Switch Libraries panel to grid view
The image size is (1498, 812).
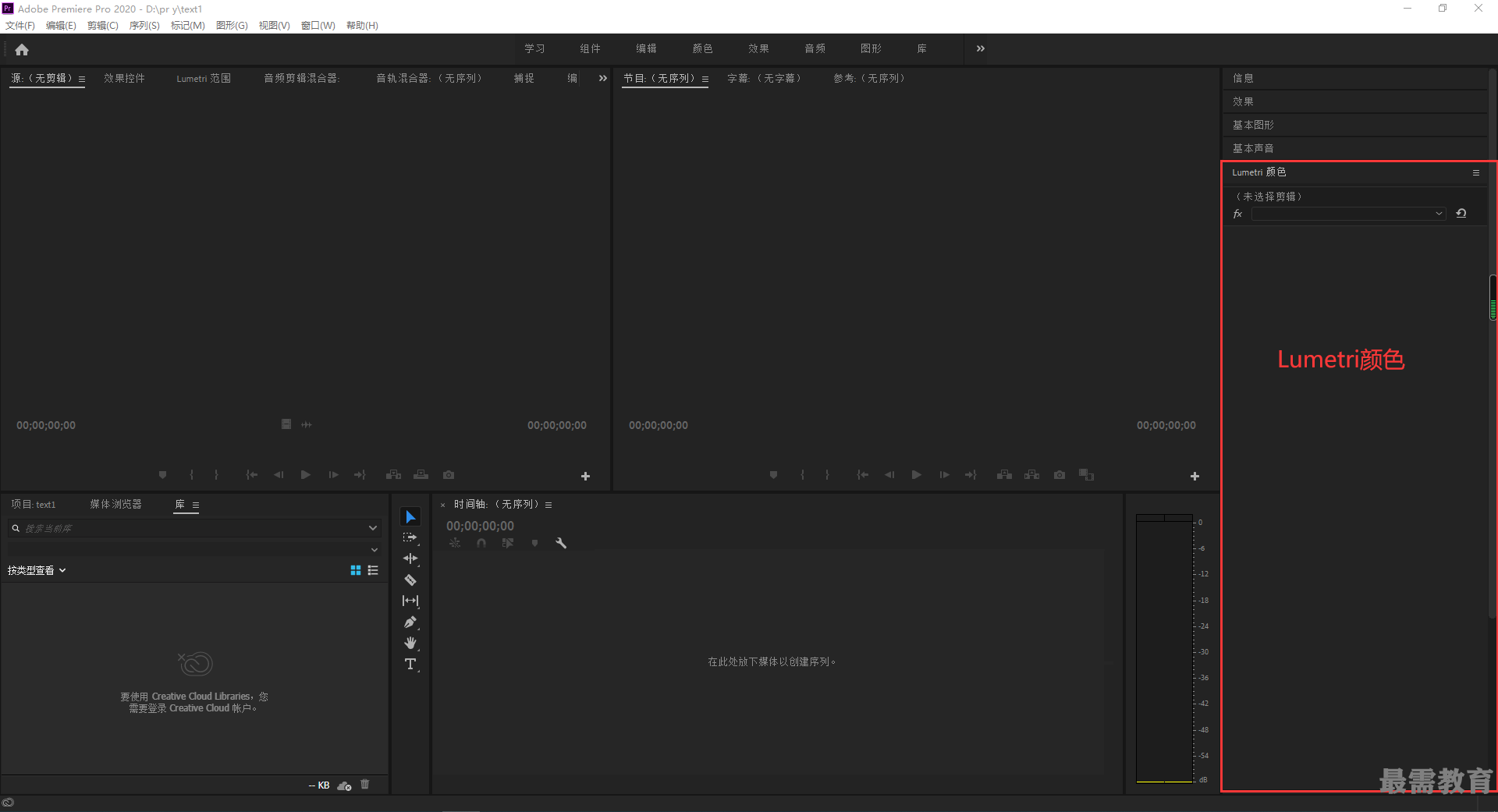(356, 570)
